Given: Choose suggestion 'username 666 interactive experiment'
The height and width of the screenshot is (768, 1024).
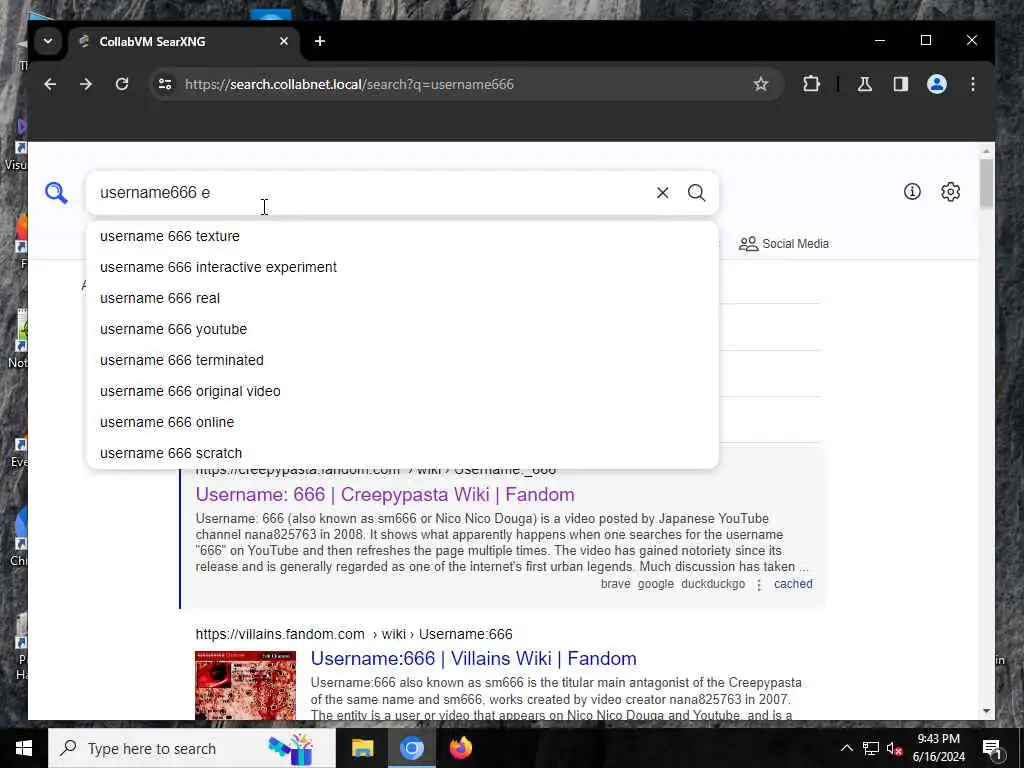Looking at the screenshot, I should (x=402, y=267).
